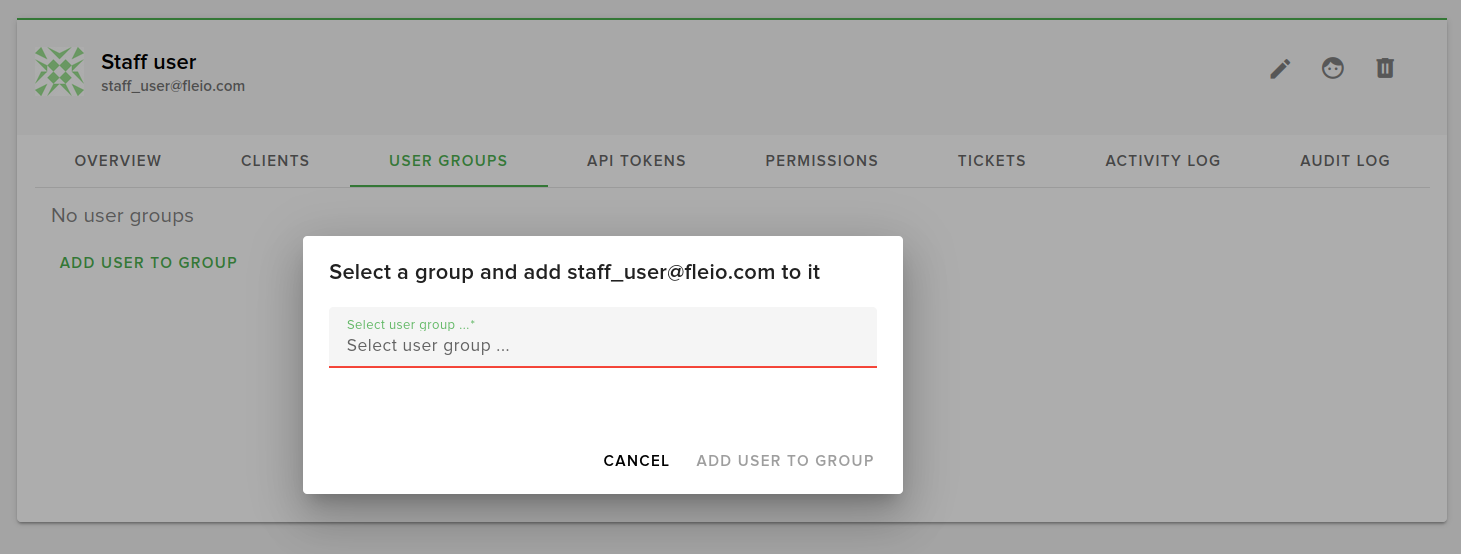Viewport: 1461px width, 554px height.
Task: Open the Clients tab
Action: [275, 161]
